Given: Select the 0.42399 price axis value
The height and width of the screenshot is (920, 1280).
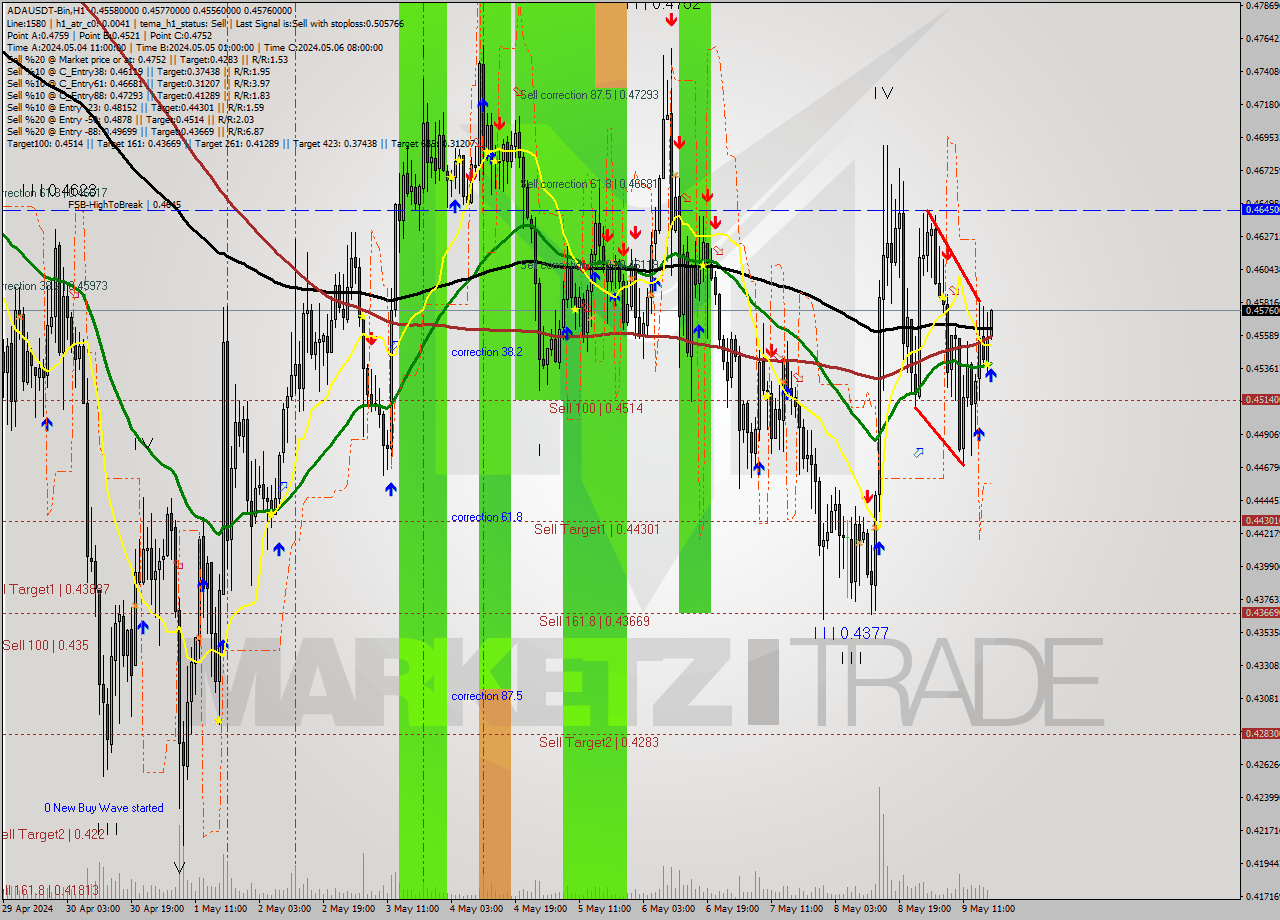Looking at the screenshot, I should click(x=1262, y=797).
